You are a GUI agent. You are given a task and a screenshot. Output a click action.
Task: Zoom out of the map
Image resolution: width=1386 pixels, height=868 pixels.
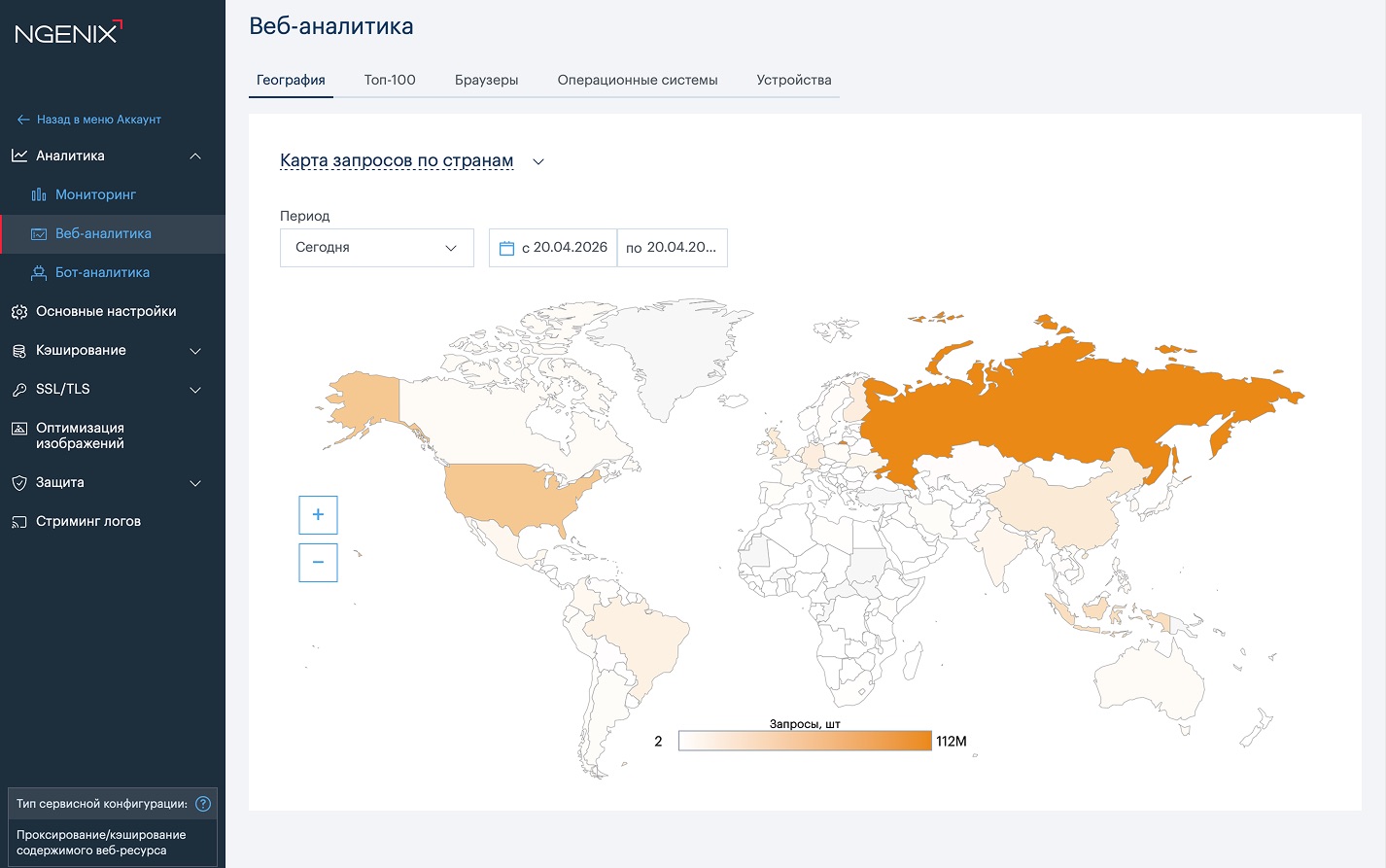point(318,563)
